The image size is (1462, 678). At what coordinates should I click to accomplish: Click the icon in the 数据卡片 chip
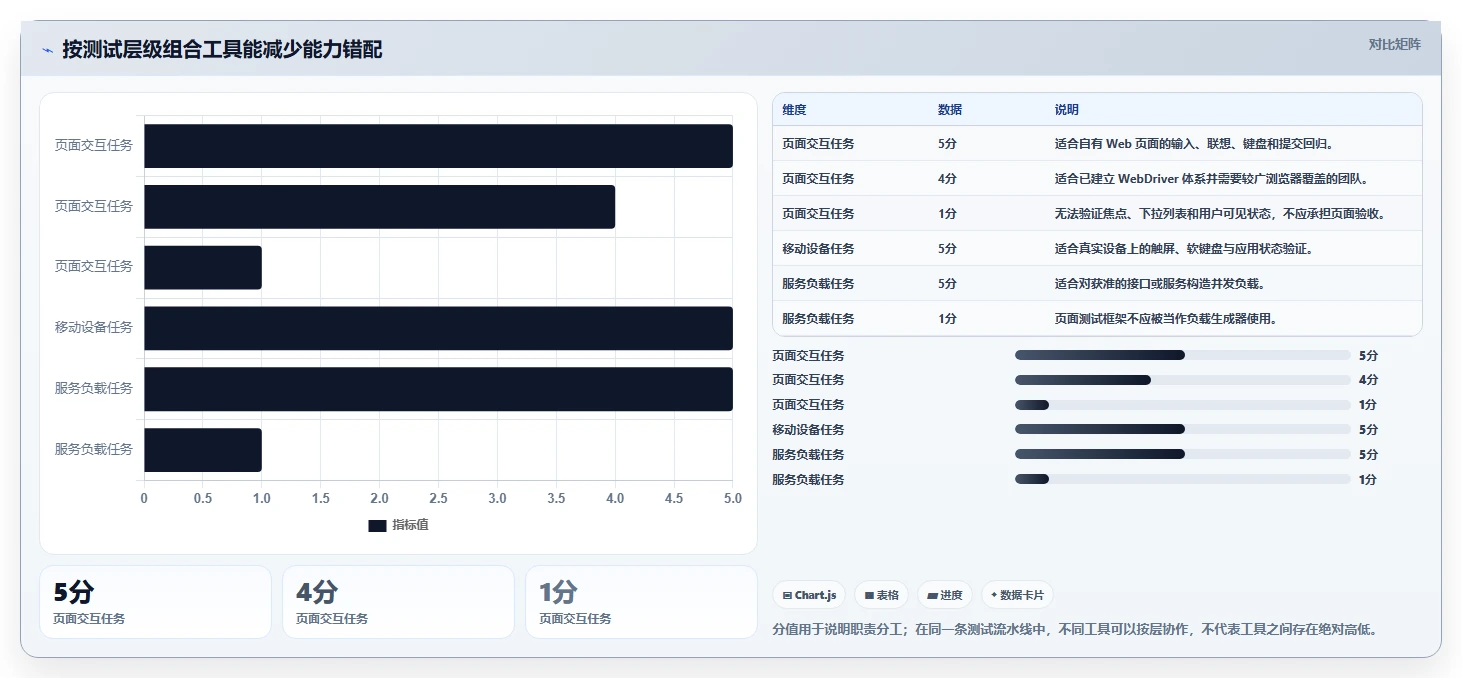[993, 595]
